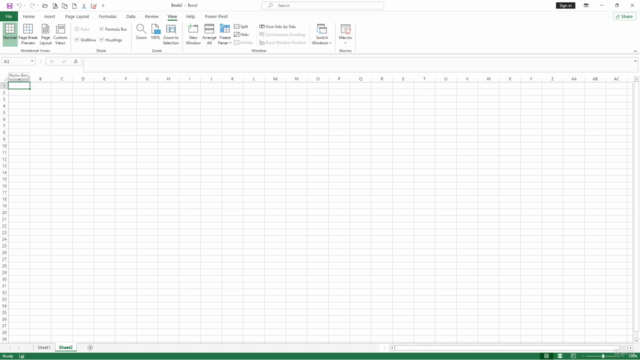
Task: Open the Power Pivot tab
Action: (x=216, y=16)
